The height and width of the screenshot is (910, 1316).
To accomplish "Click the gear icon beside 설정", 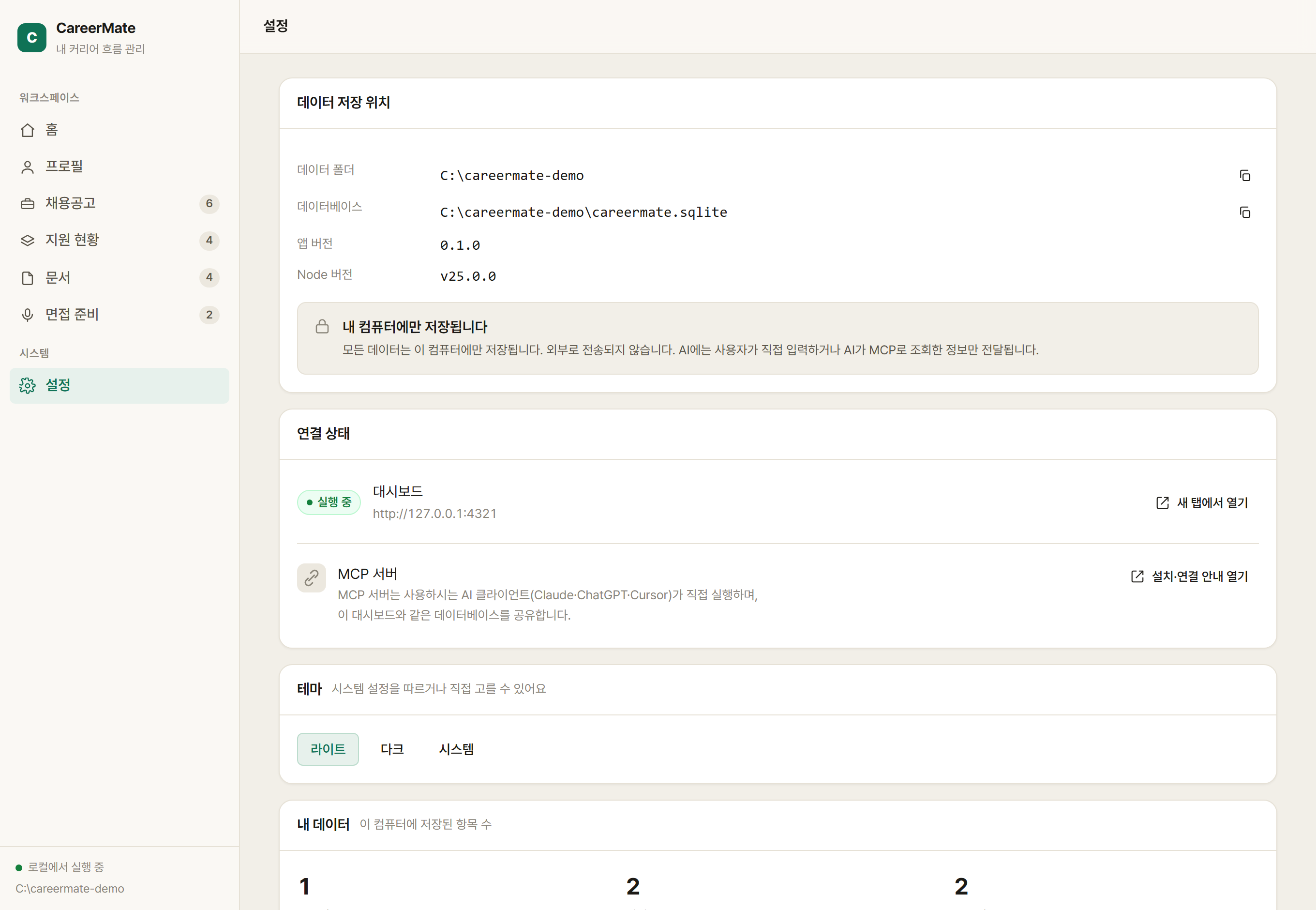I will [28, 386].
